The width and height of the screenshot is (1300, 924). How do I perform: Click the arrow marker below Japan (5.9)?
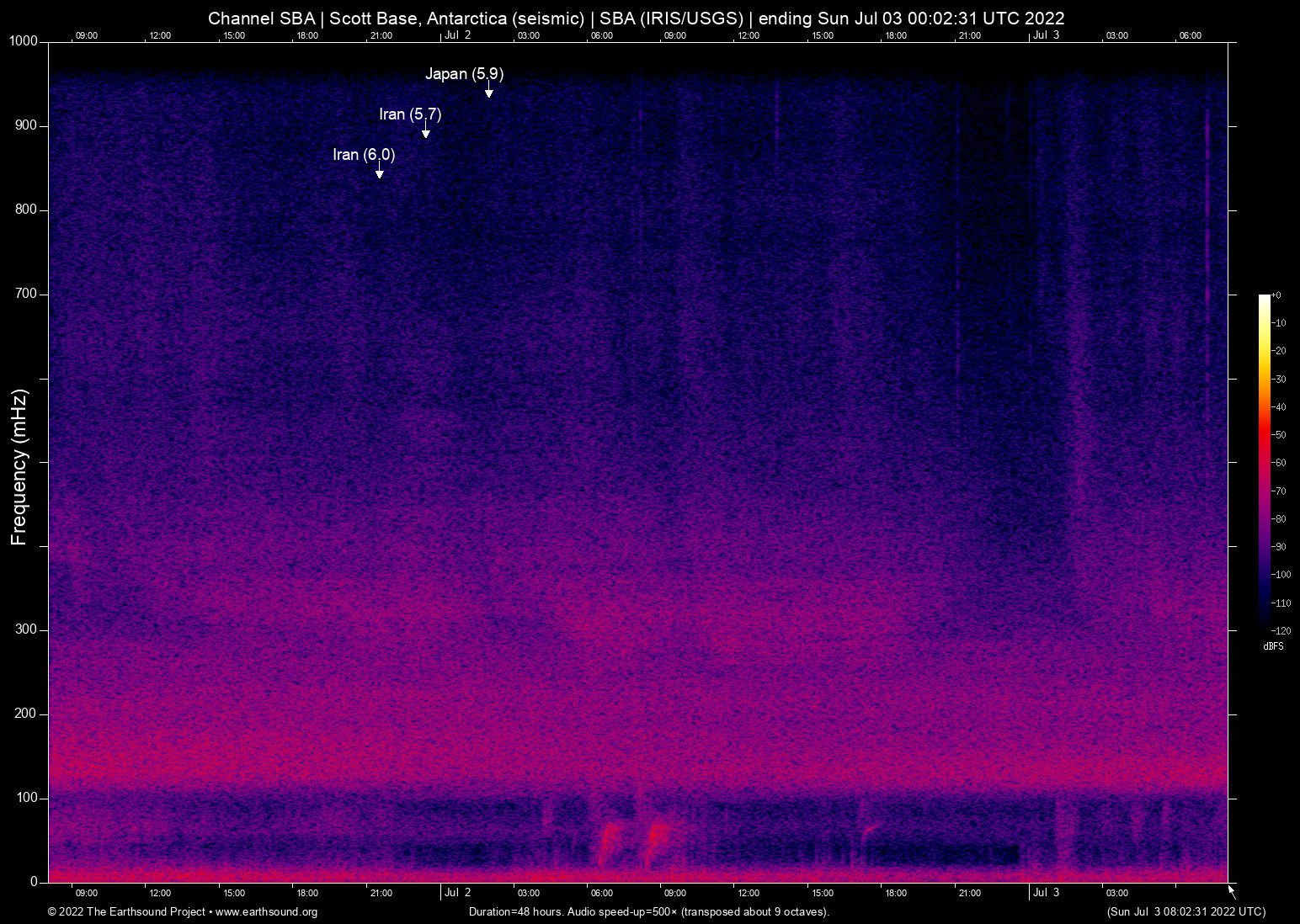[488, 90]
